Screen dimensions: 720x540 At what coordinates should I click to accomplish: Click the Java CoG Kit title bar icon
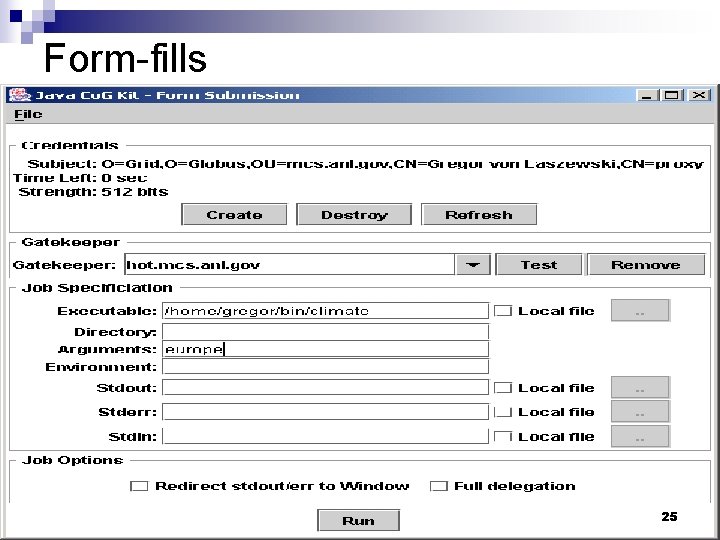(x=20, y=95)
